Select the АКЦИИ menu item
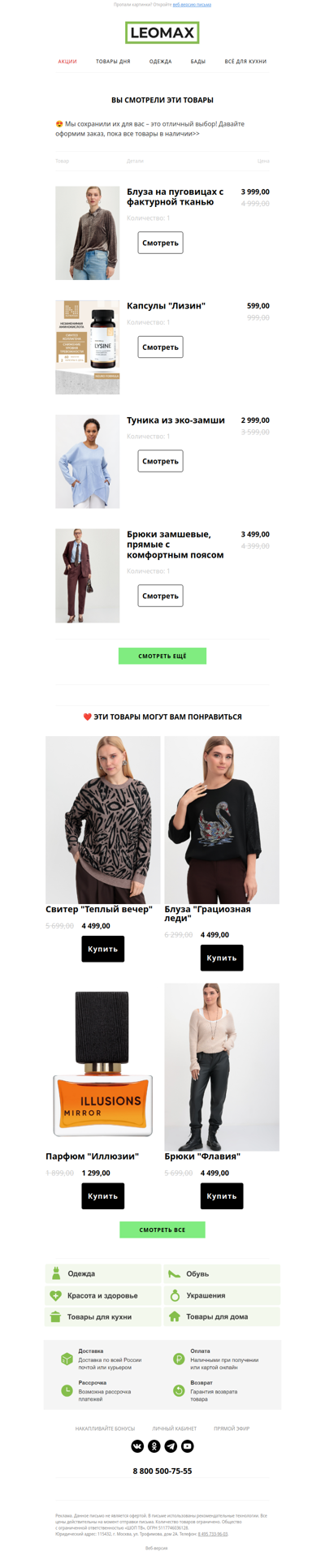The image size is (325, 1568). click(67, 62)
